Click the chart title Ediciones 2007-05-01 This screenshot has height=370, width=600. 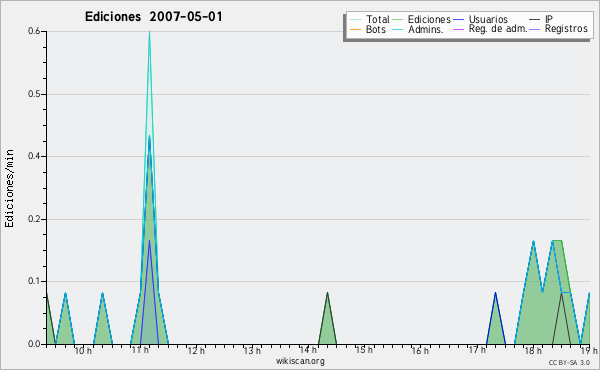[153, 17]
